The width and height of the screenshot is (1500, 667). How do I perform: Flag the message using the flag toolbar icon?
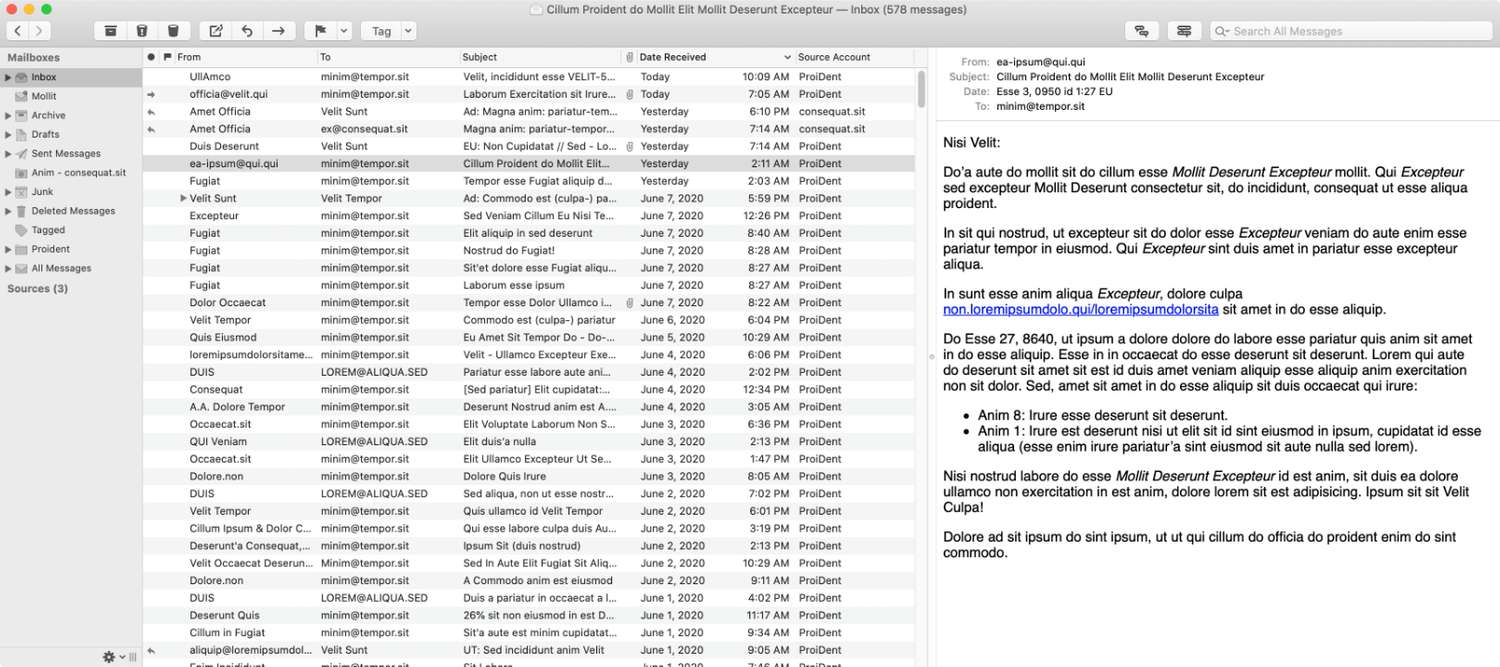coord(321,31)
